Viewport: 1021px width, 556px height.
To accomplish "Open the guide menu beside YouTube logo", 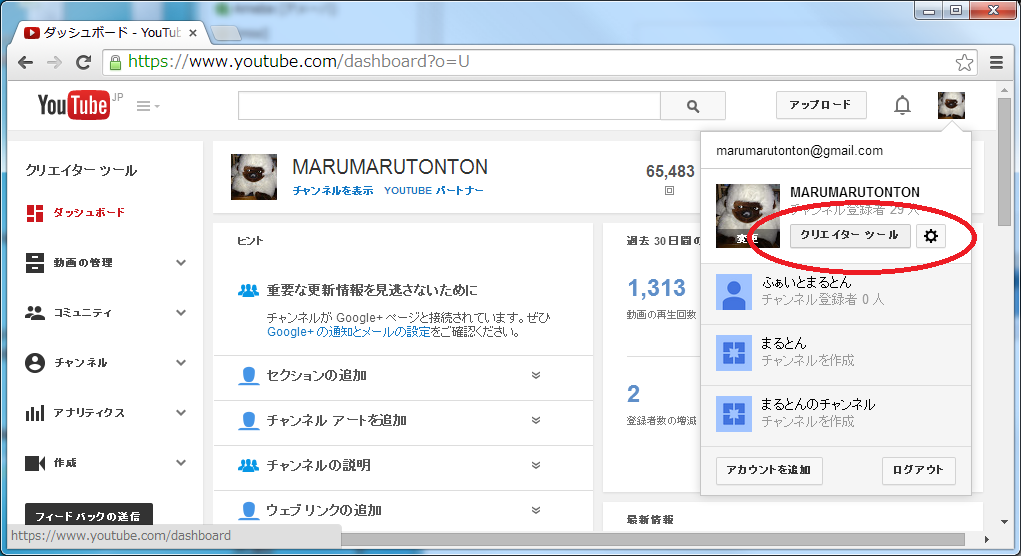I will point(148,105).
